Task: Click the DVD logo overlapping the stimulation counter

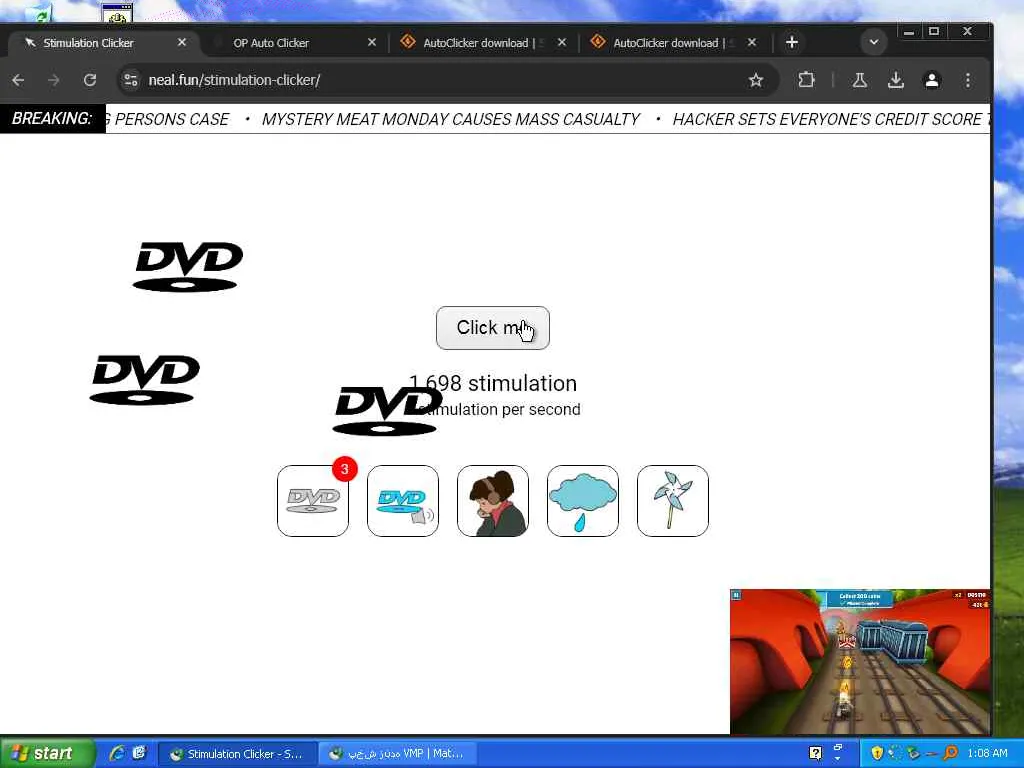Action: 387,411
